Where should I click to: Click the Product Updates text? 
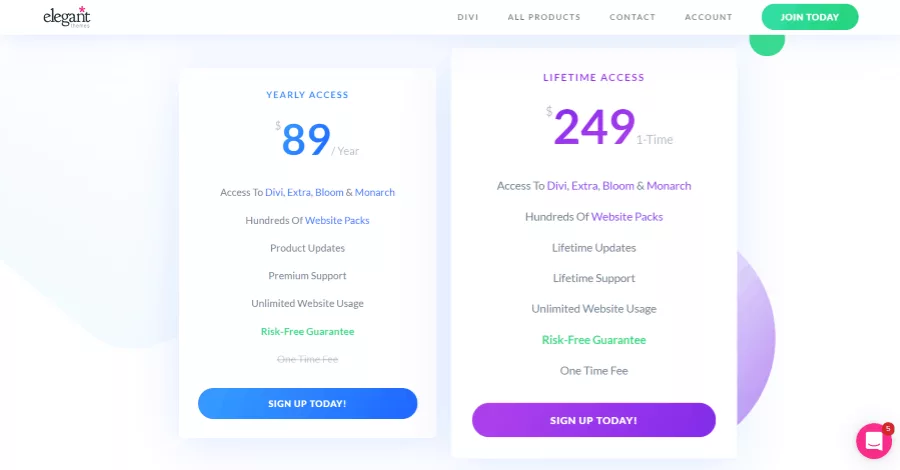click(x=308, y=248)
